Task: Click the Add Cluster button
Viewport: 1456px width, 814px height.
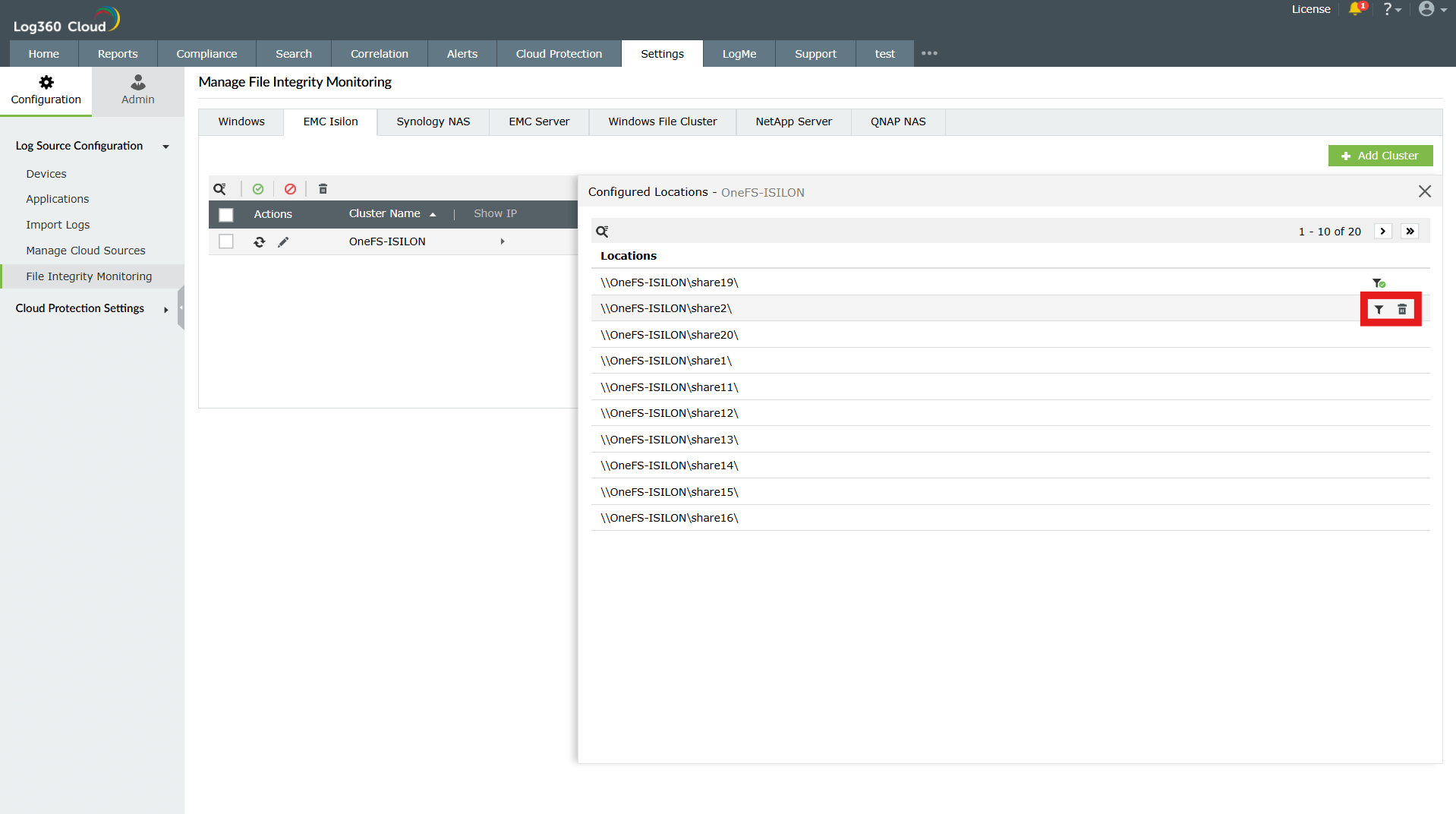Action: pyautogui.click(x=1380, y=155)
